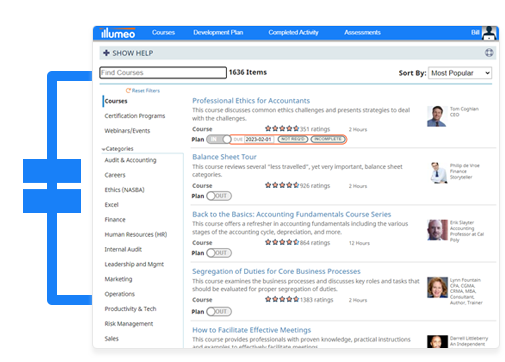Open Segregation of Duties for Core Business Processes
Screen dimensions: 505x362
276,271
